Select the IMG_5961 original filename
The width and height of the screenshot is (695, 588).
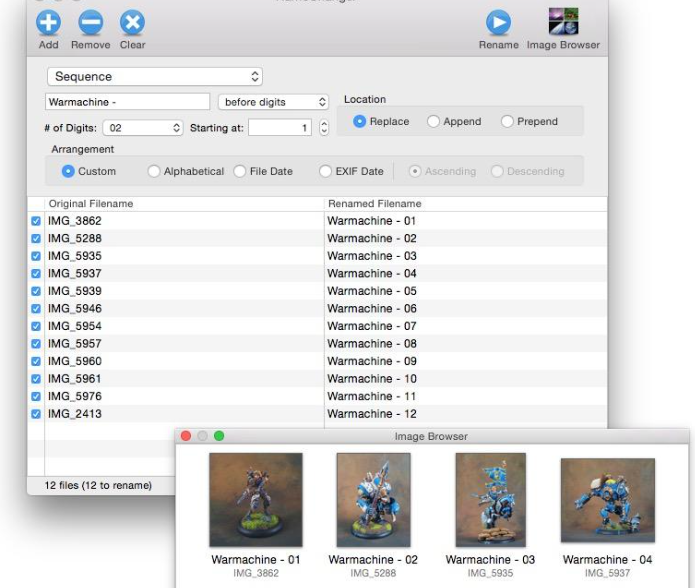[x=75, y=379]
